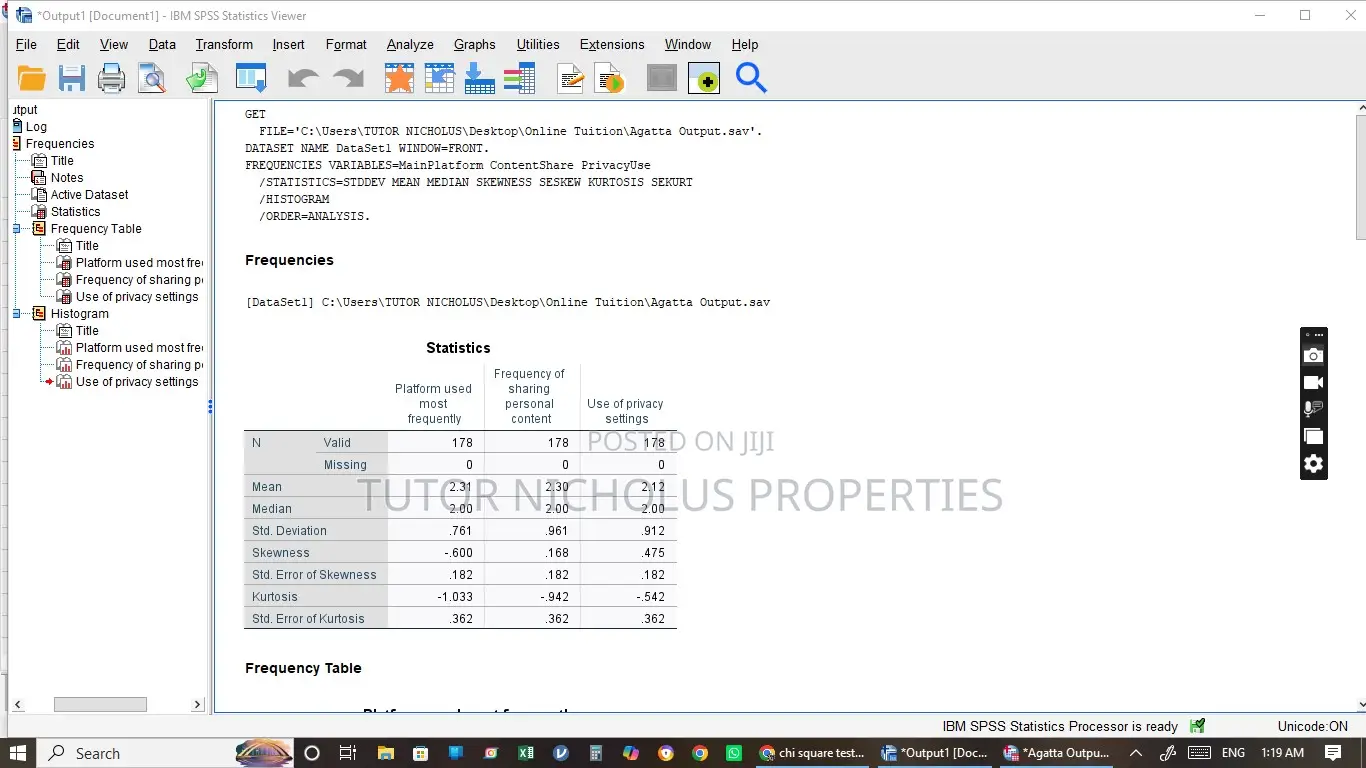Click the Export output toolbar icon
This screenshot has width=1366, height=768.
pos(202,78)
